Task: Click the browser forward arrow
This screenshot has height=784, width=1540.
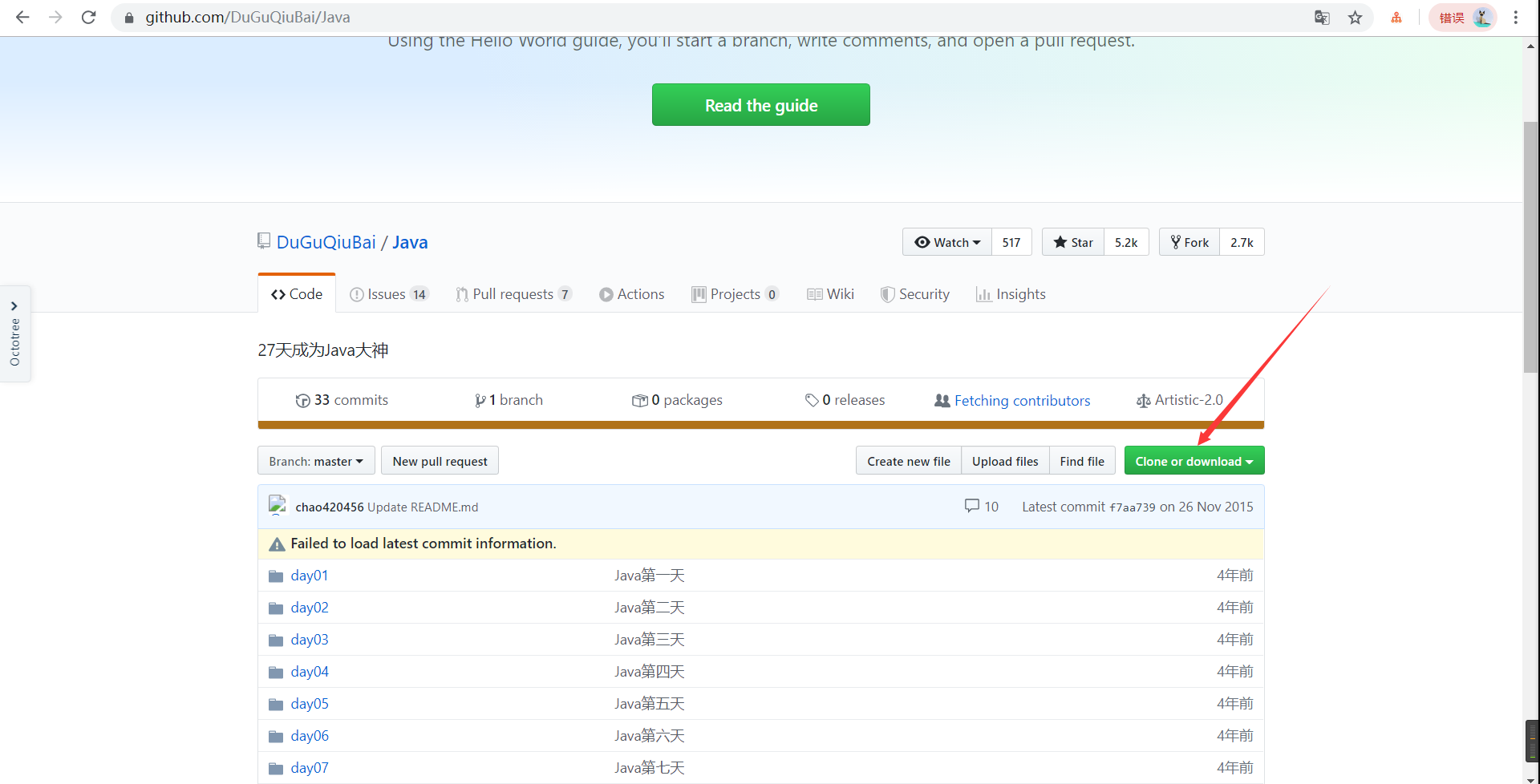Action: [55, 17]
